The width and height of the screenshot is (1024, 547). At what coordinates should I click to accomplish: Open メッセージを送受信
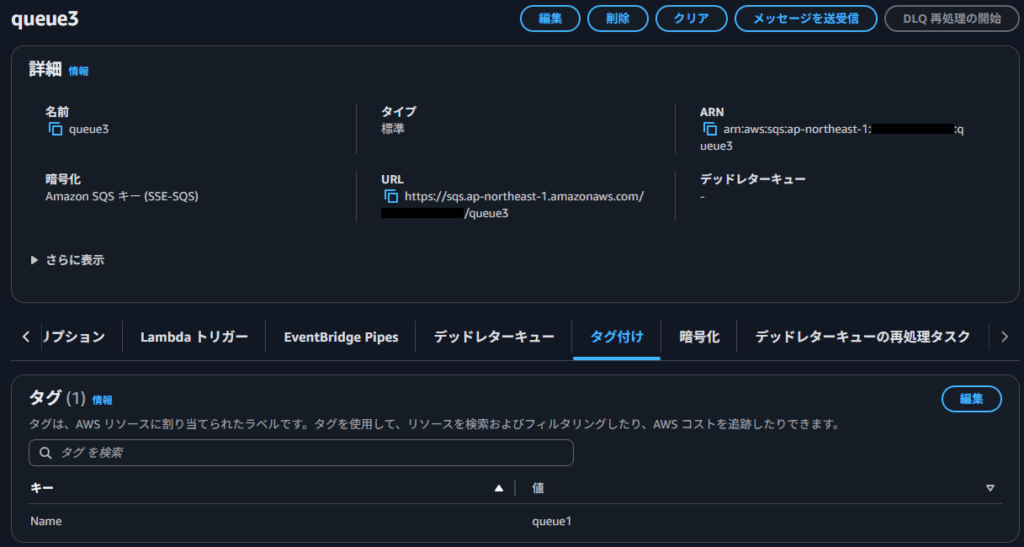tap(805, 18)
